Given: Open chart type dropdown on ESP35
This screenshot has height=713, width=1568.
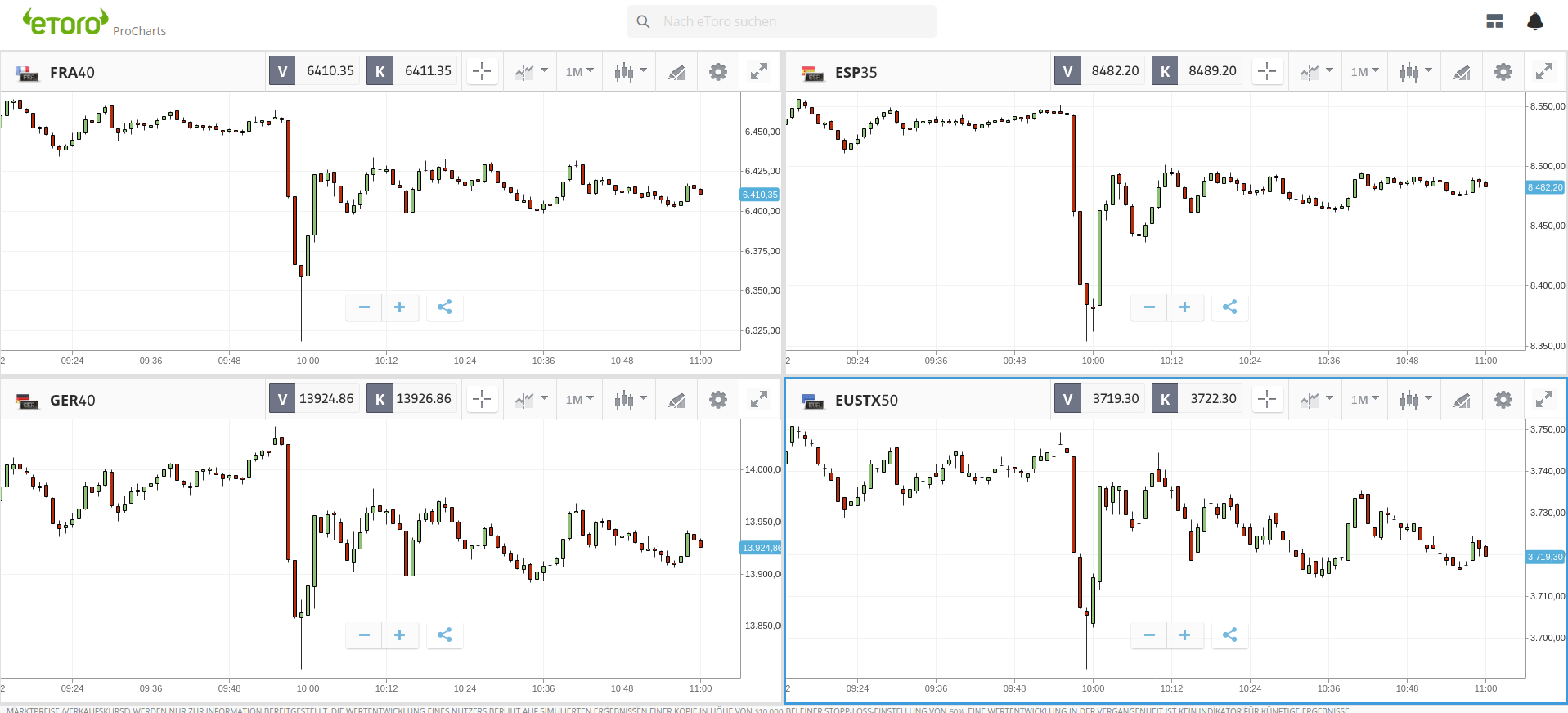Looking at the screenshot, I should tap(1415, 72).
